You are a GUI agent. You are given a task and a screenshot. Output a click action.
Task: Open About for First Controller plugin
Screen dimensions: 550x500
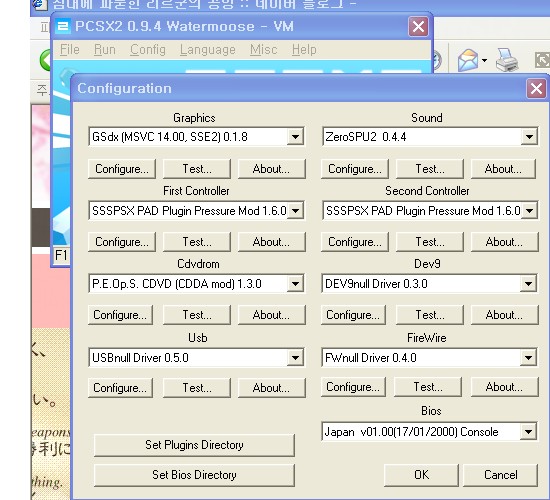[x=271, y=242]
